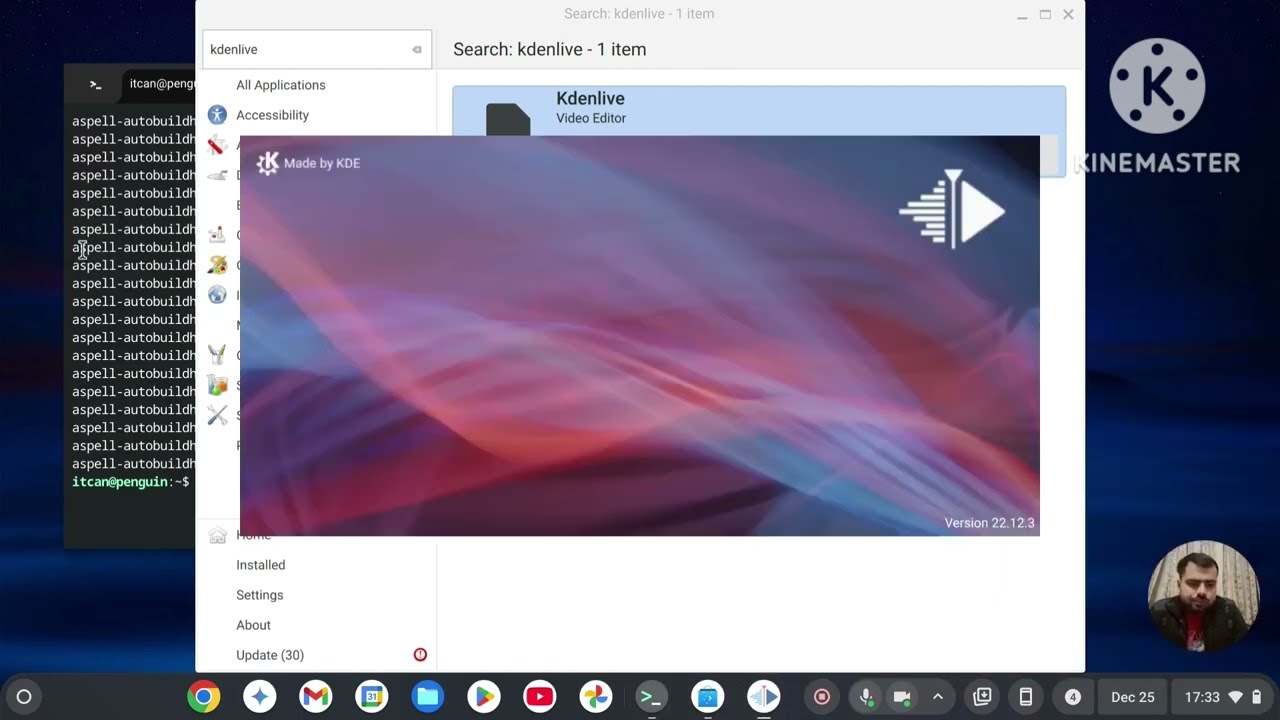Toggle the microphone in shelf

(866, 697)
